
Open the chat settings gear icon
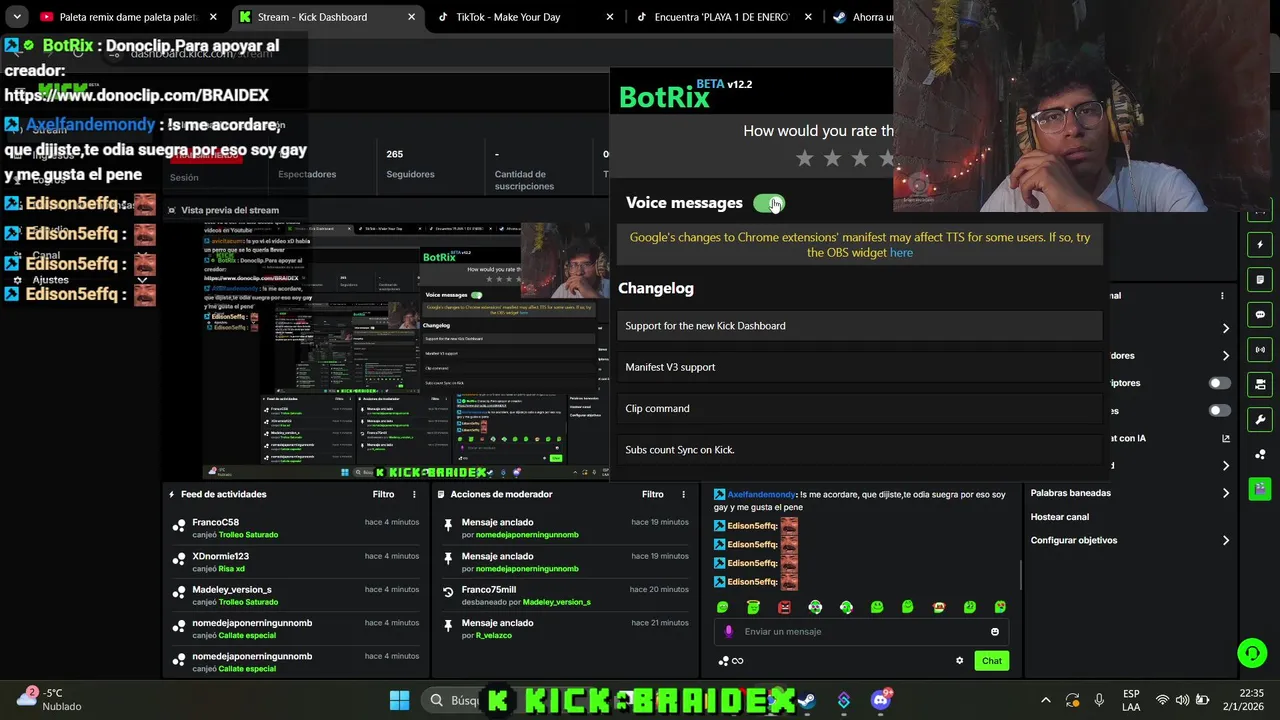959,661
